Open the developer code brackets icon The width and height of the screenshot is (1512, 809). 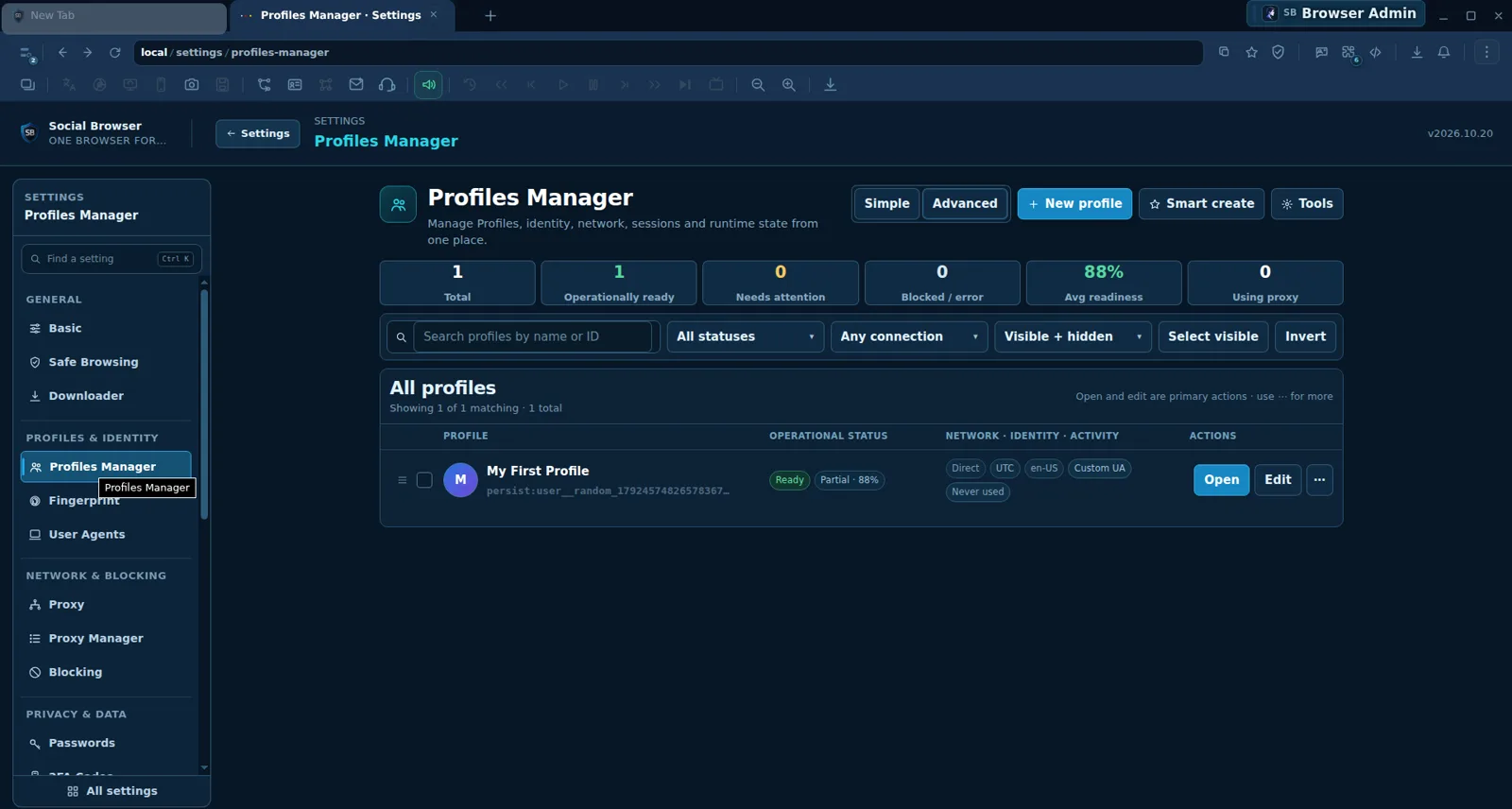pos(1376,53)
